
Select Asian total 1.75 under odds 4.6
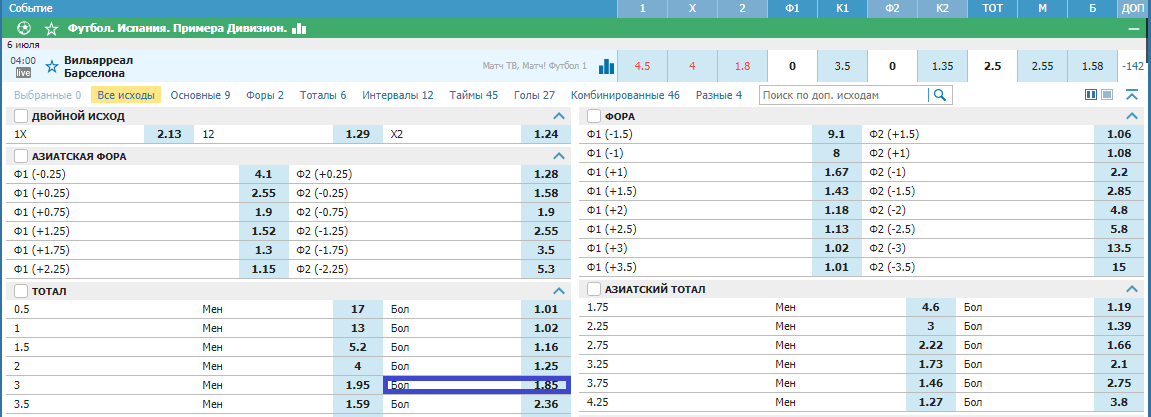(x=931, y=307)
